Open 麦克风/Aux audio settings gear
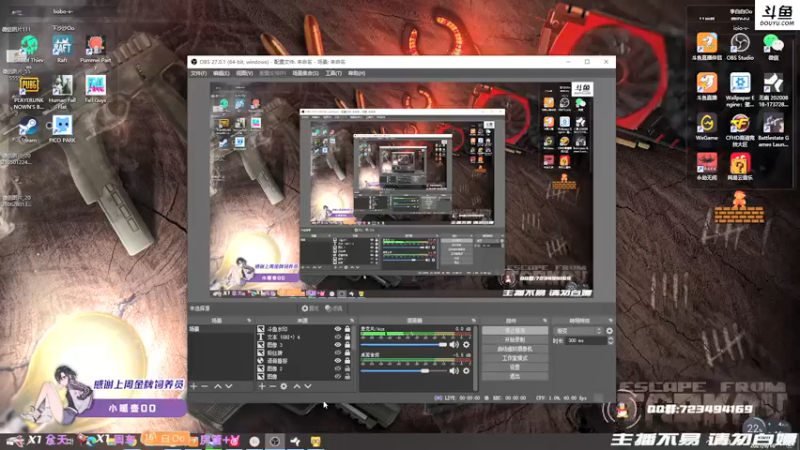Viewport: 800px width, 450px height. tap(466, 344)
